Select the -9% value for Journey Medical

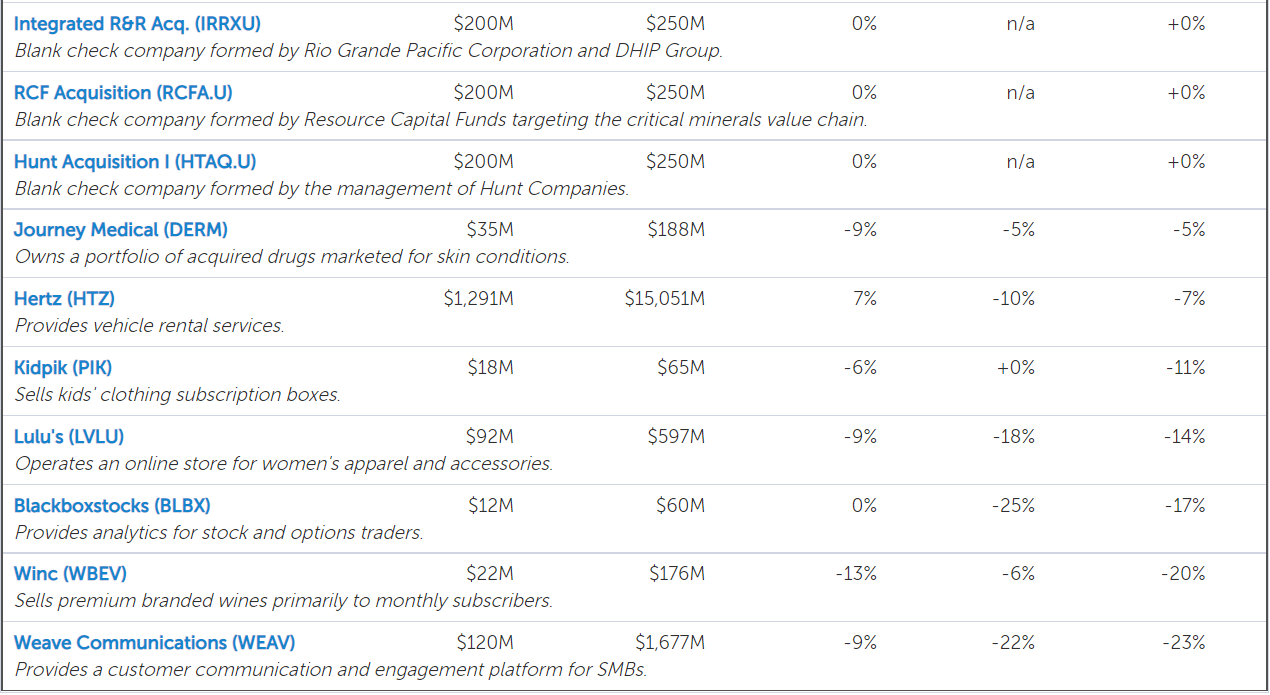[860, 230]
